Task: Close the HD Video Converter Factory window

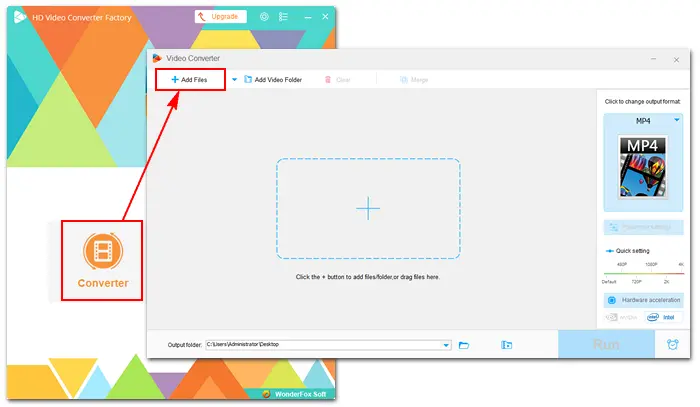Action: point(325,17)
